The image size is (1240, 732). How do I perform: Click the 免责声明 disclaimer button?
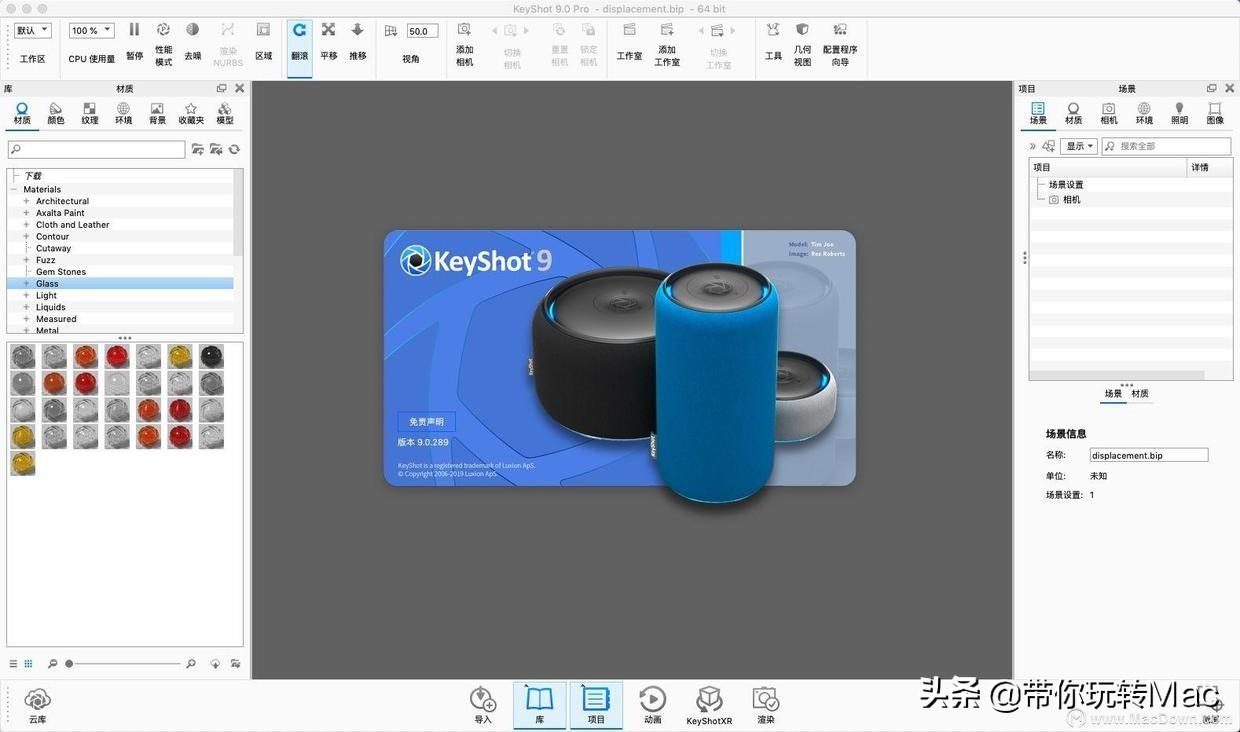point(426,421)
